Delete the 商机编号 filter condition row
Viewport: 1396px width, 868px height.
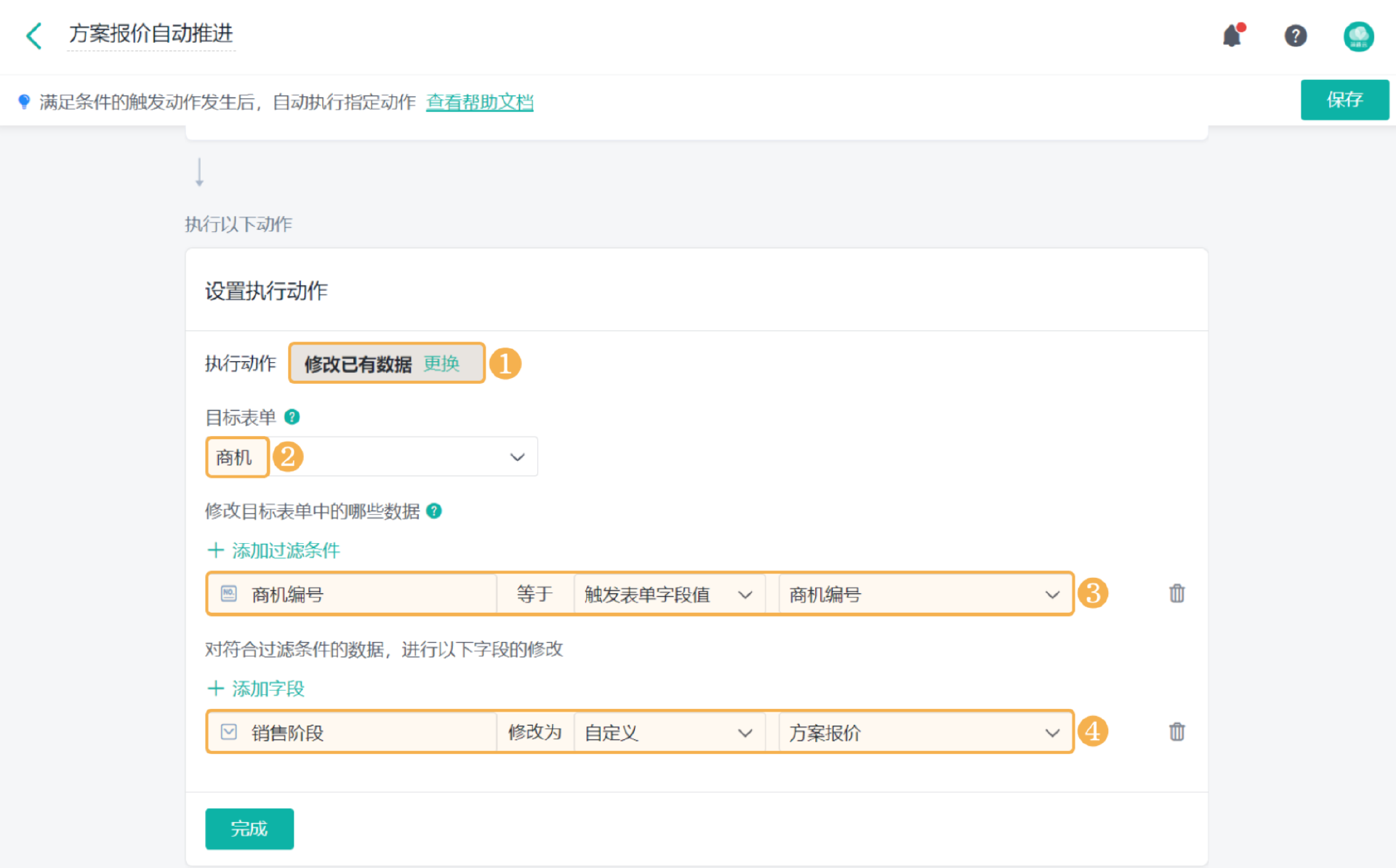[x=1176, y=594]
